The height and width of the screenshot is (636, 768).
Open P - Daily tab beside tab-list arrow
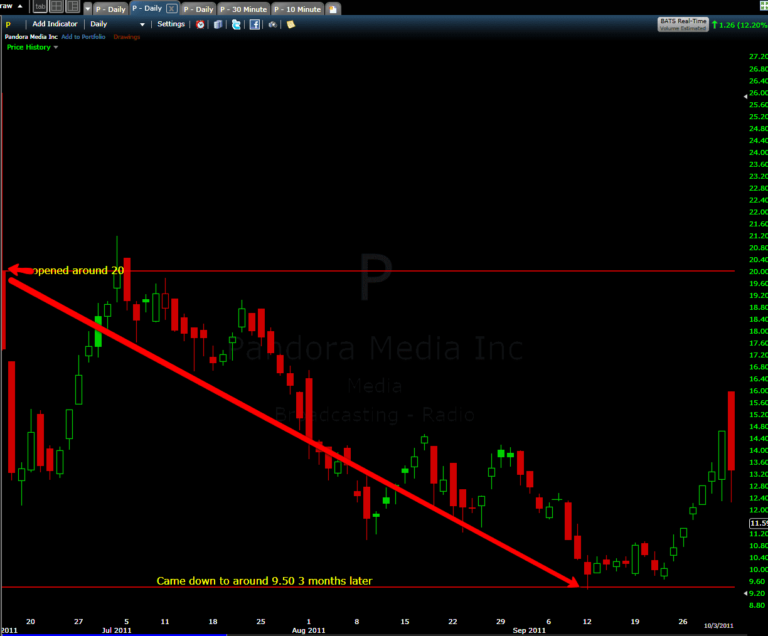point(111,9)
